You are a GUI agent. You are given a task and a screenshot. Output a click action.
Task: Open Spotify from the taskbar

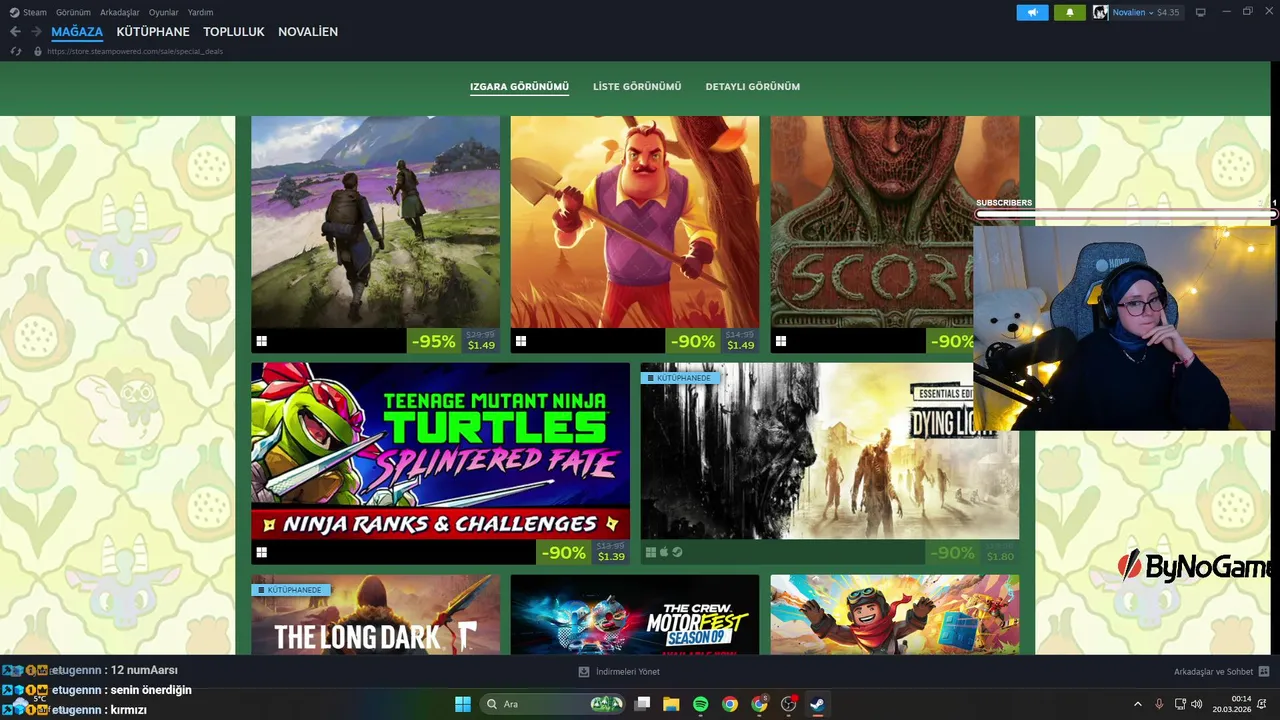700,704
